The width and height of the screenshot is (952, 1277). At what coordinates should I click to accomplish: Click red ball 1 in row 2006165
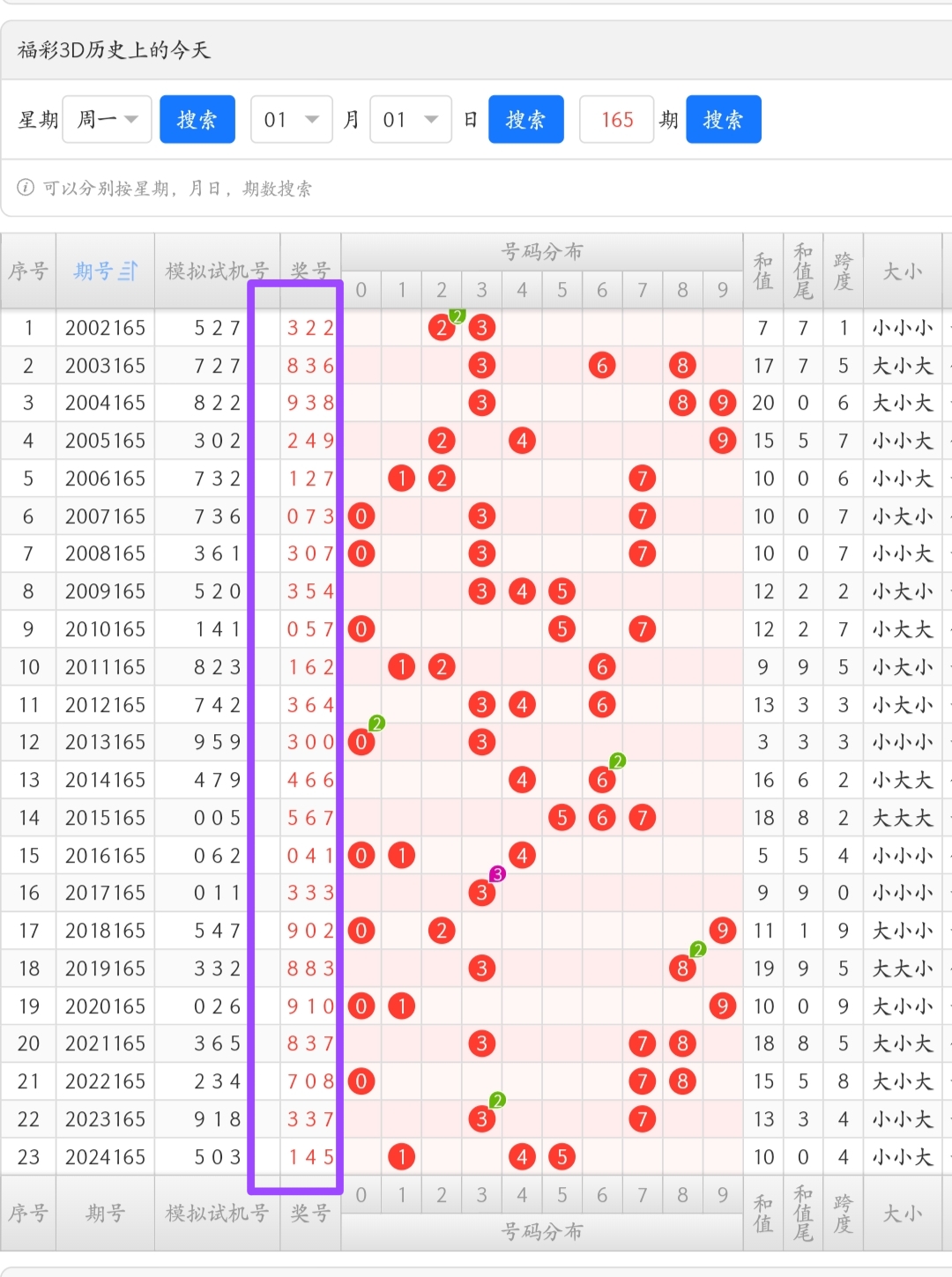click(402, 479)
